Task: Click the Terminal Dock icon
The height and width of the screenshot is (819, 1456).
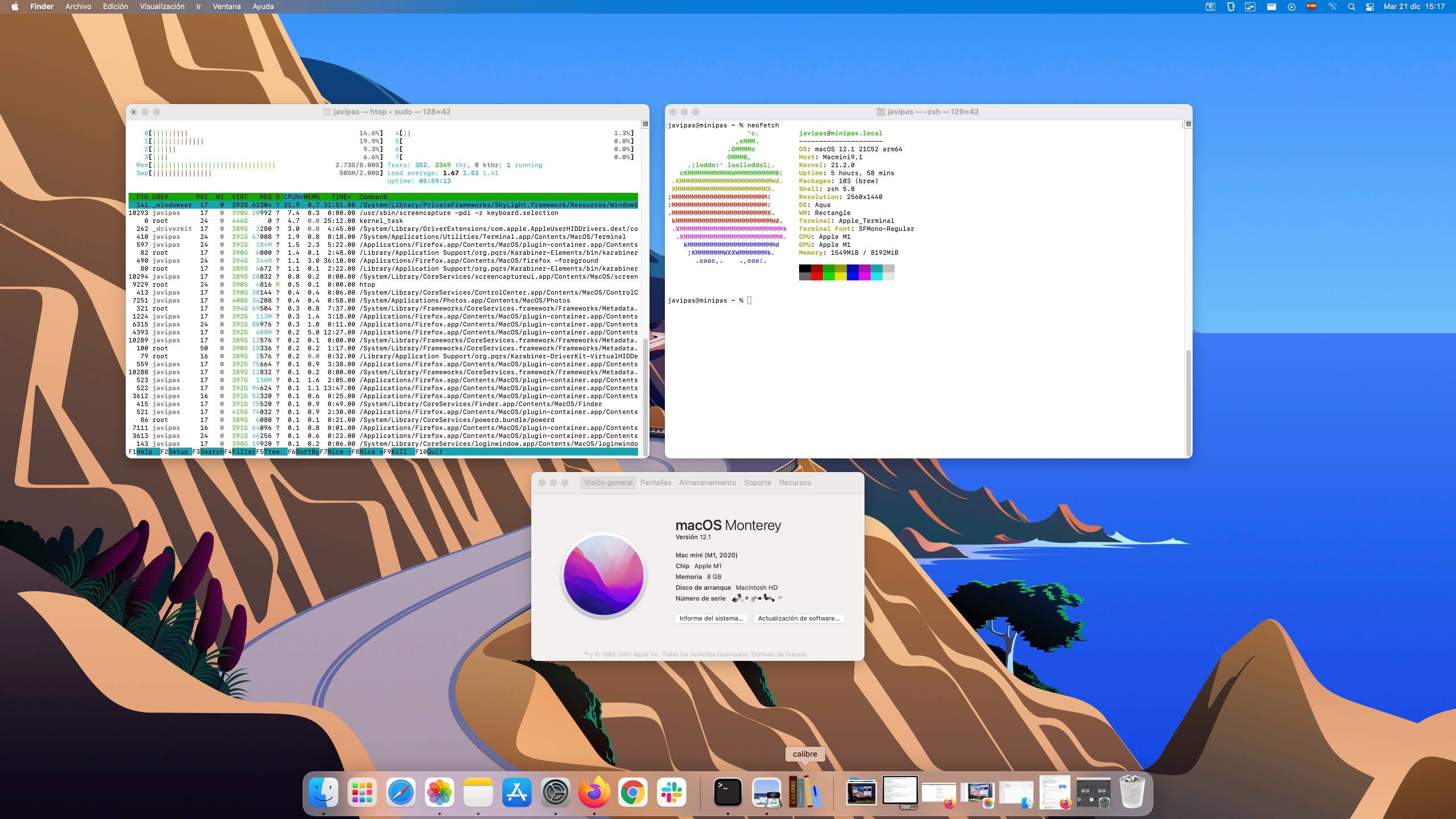Action: tap(727, 792)
